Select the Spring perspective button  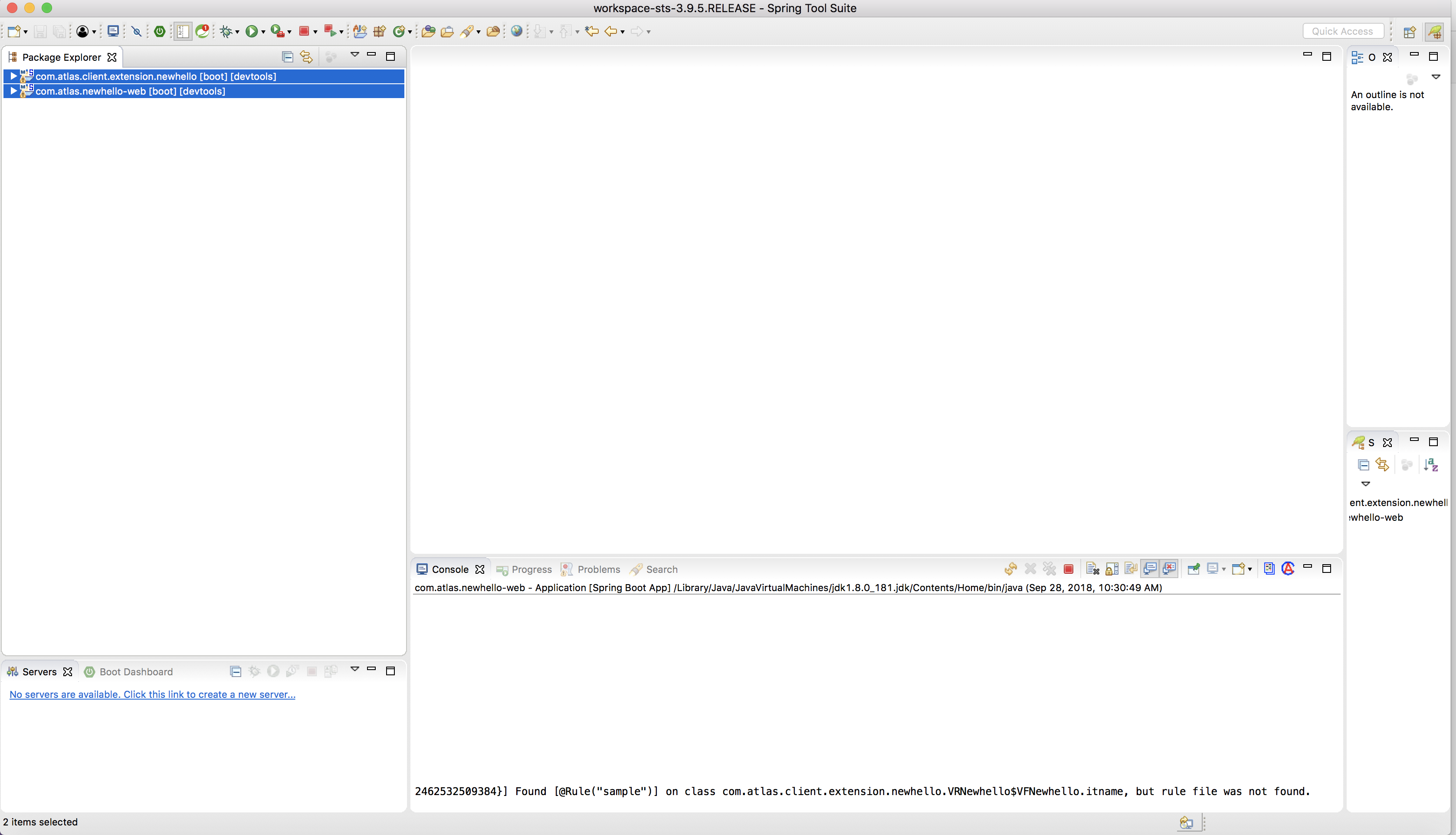click(1435, 32)
